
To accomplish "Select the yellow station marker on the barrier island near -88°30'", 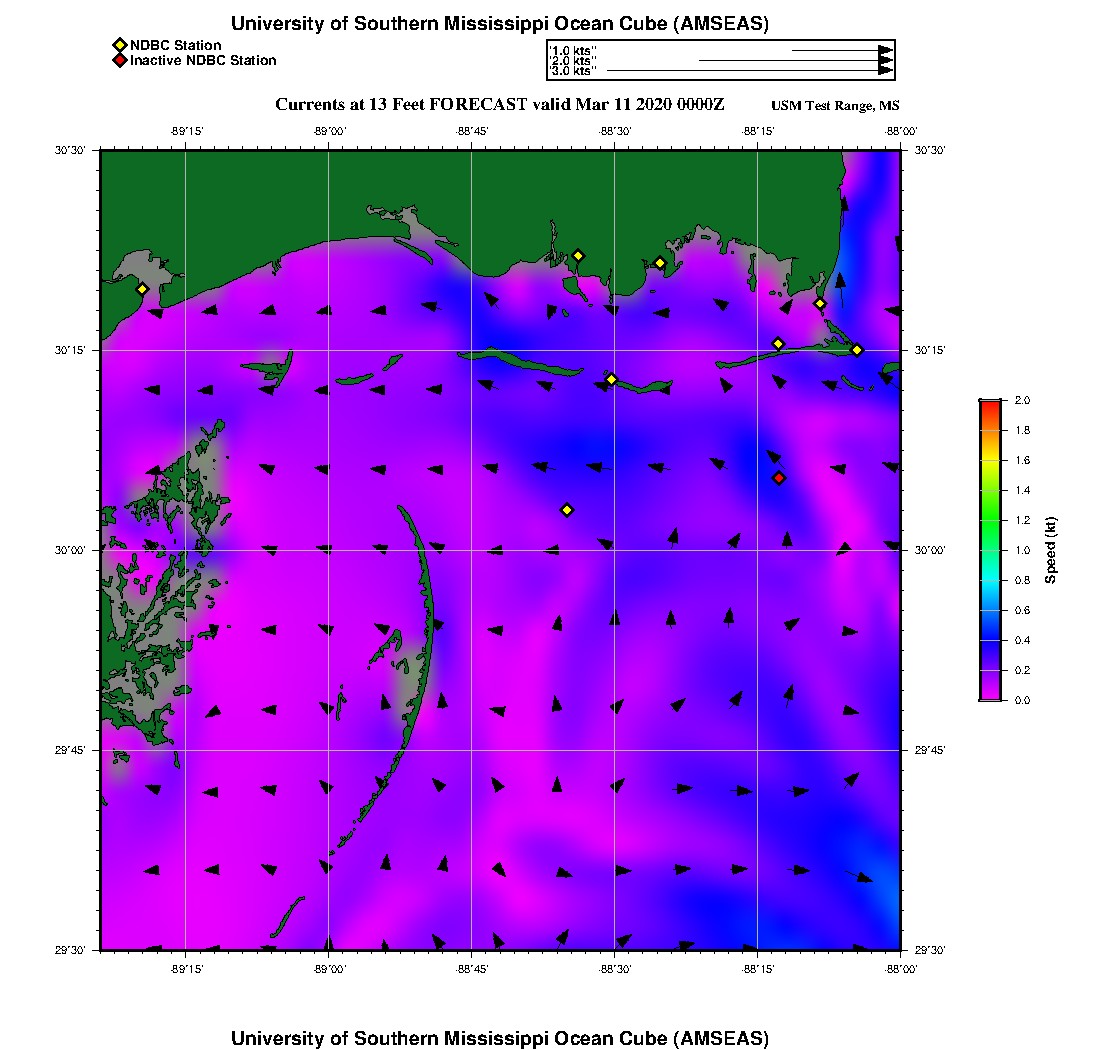I will coord(611,379).
